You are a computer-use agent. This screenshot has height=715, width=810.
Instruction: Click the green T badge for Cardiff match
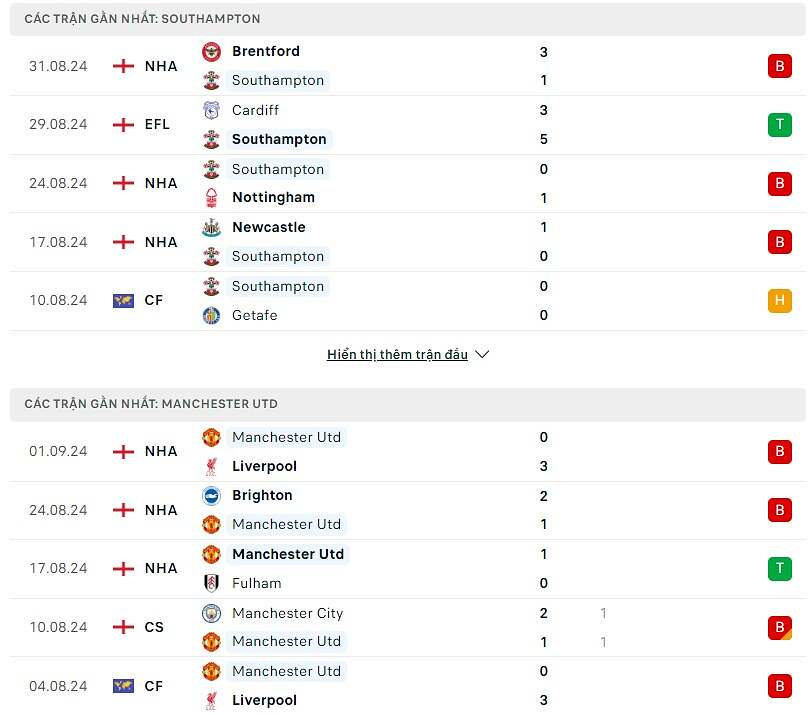(779, 125)
